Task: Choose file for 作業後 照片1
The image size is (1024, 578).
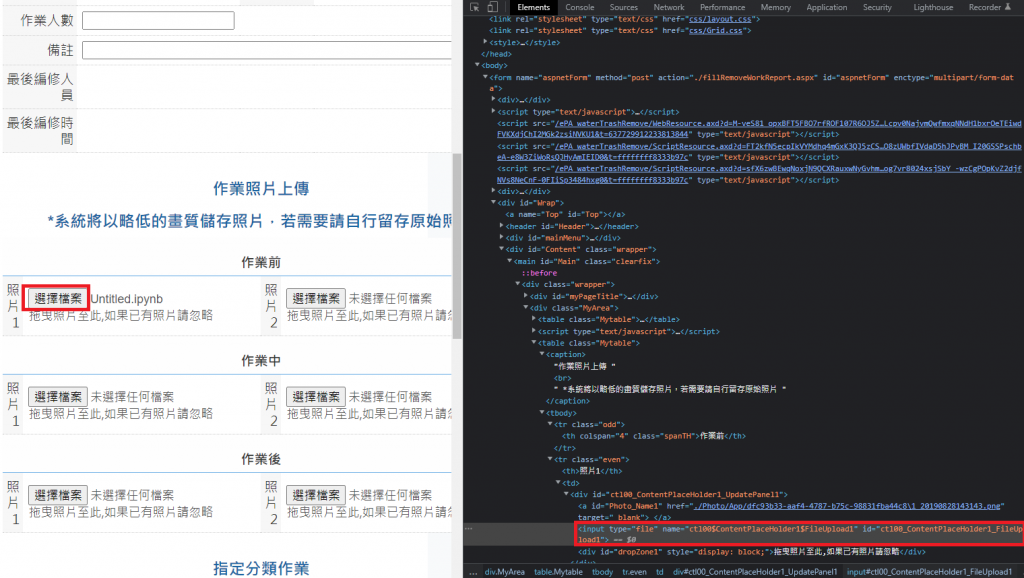Action: [58, 495]
